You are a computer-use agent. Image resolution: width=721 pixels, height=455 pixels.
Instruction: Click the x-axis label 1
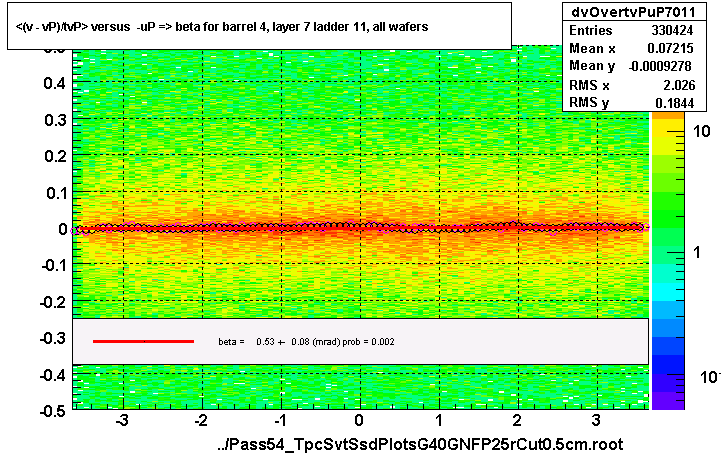pos(439,421)
